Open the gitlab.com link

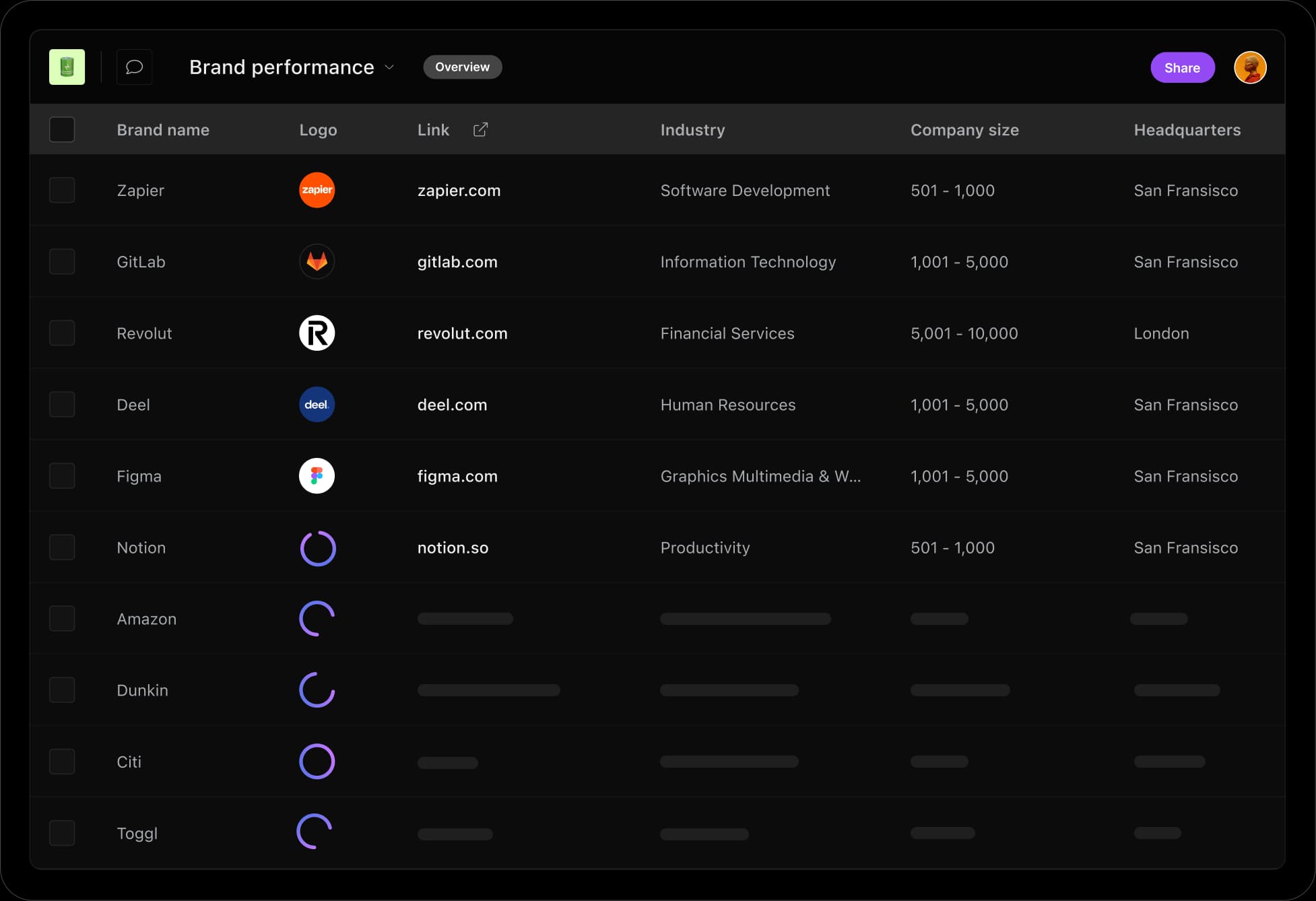click(457, 262)
